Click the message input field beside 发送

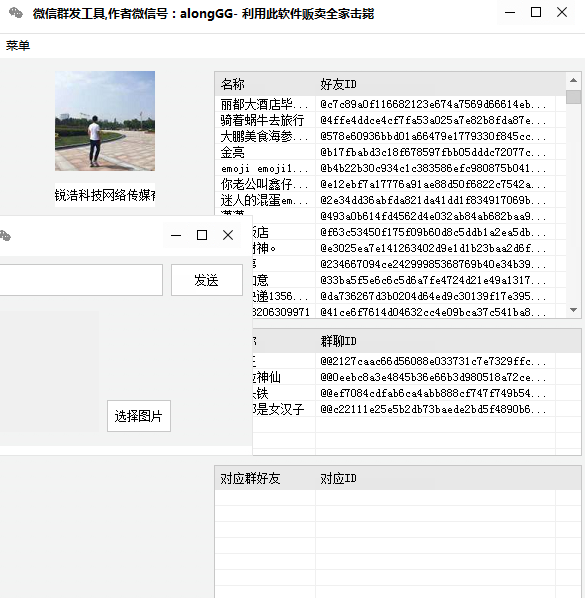click(81, 280)
